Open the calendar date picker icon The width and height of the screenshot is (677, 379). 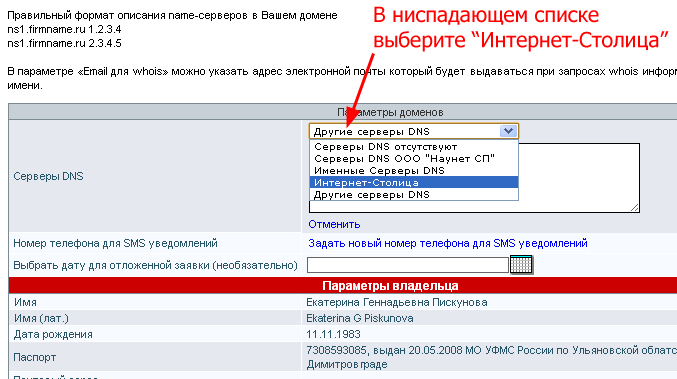coord(521,265)
